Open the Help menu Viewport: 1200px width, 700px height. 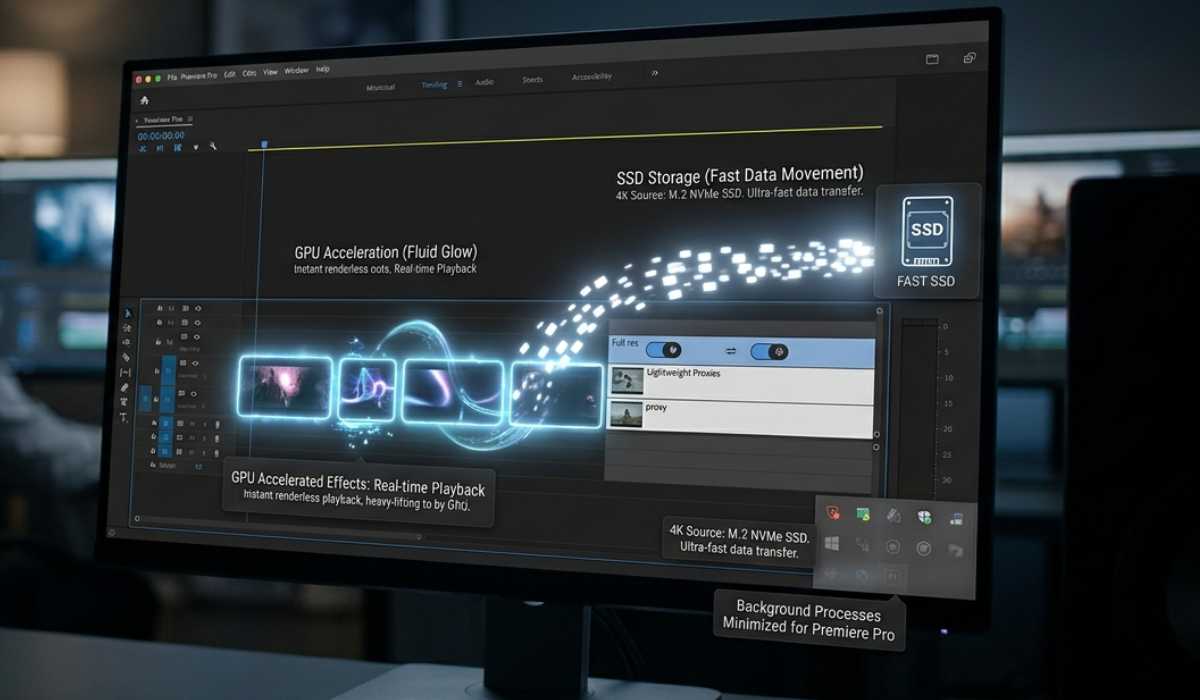click(x=323, y=69)
